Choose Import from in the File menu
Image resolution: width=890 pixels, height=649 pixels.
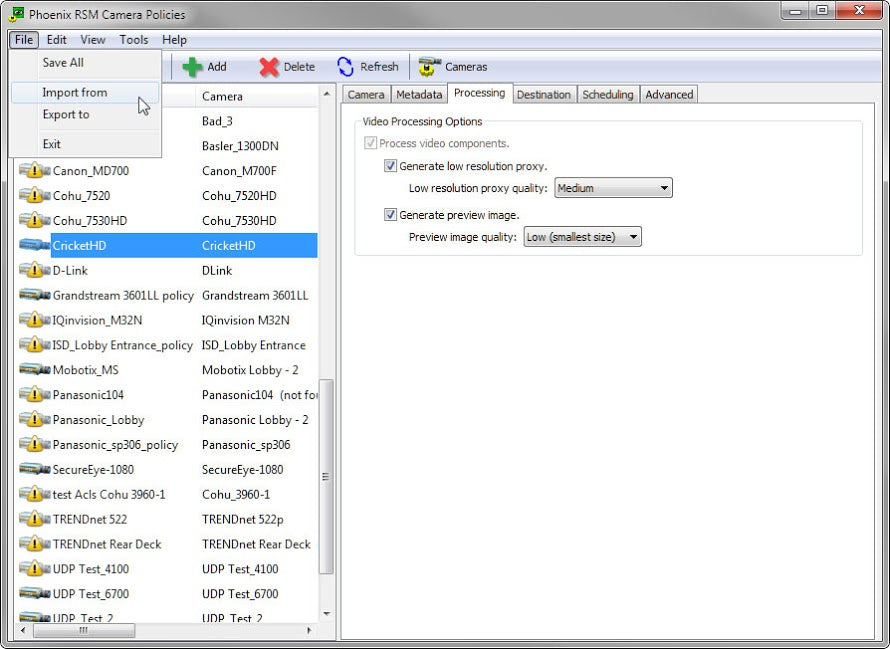click(x=74, y=92)
